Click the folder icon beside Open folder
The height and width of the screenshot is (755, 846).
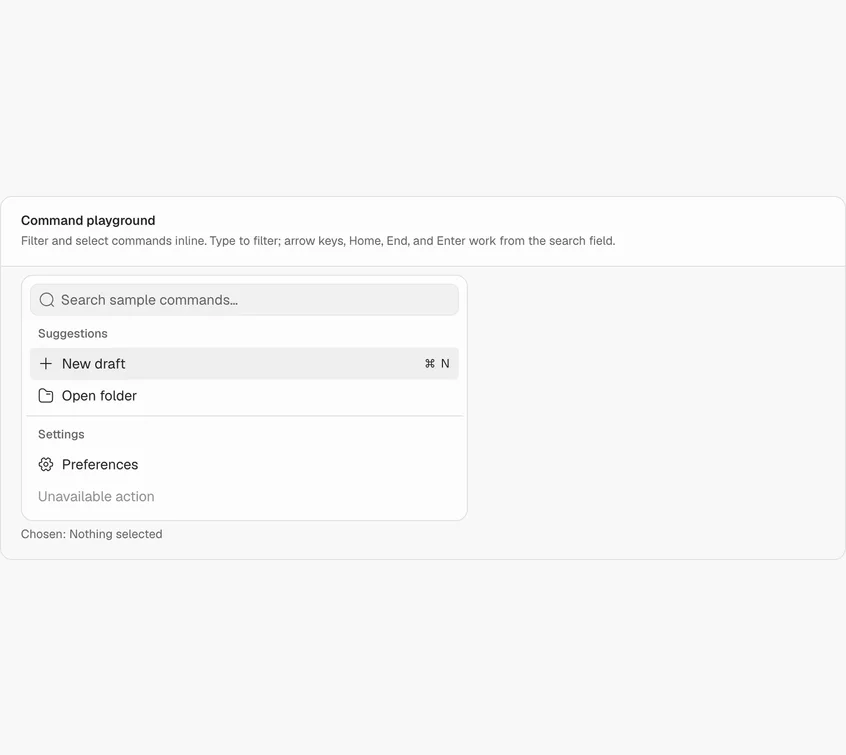click(x=46, y=396)
